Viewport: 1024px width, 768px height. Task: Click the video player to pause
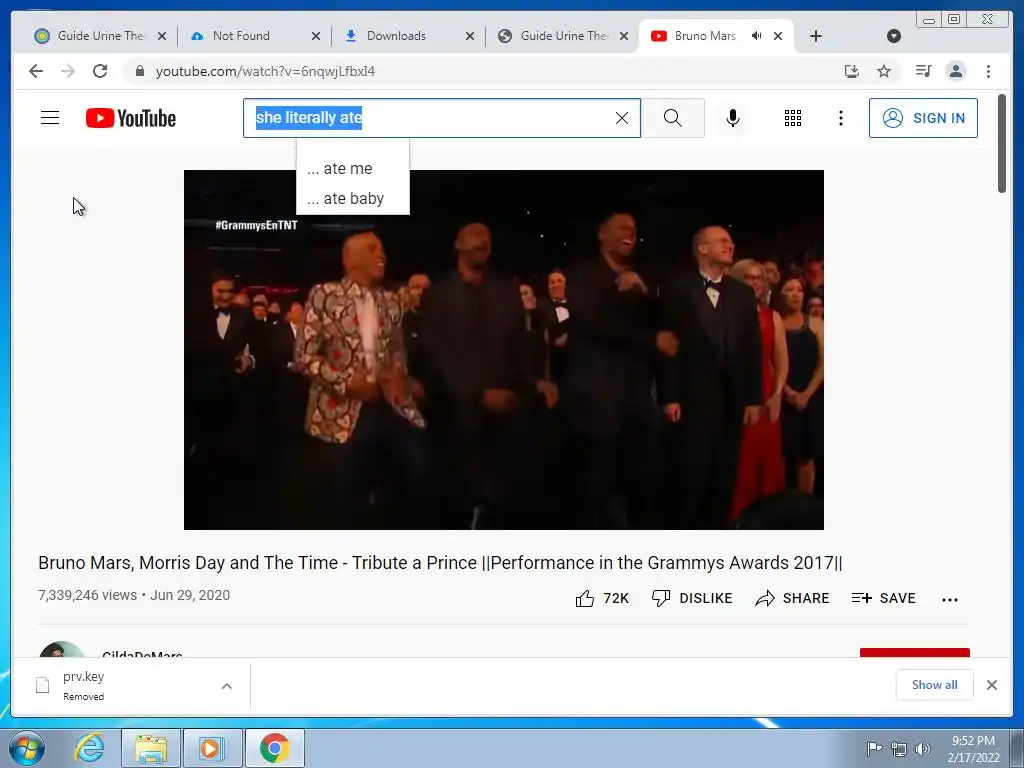[504, 349]
